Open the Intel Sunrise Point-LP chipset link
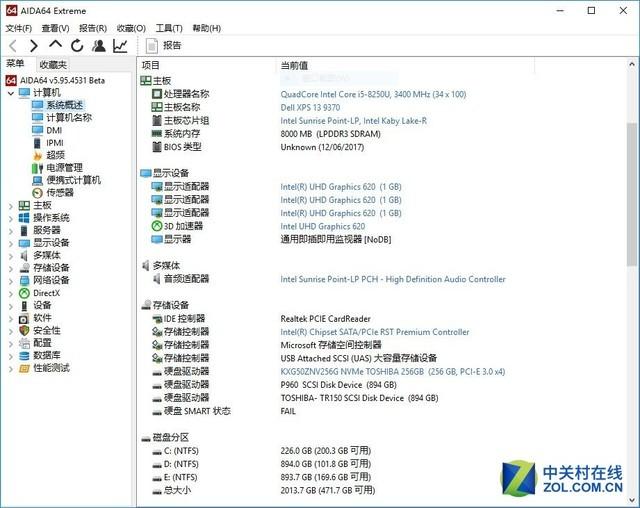Screen dimensions: 640x508 (353, 121)
